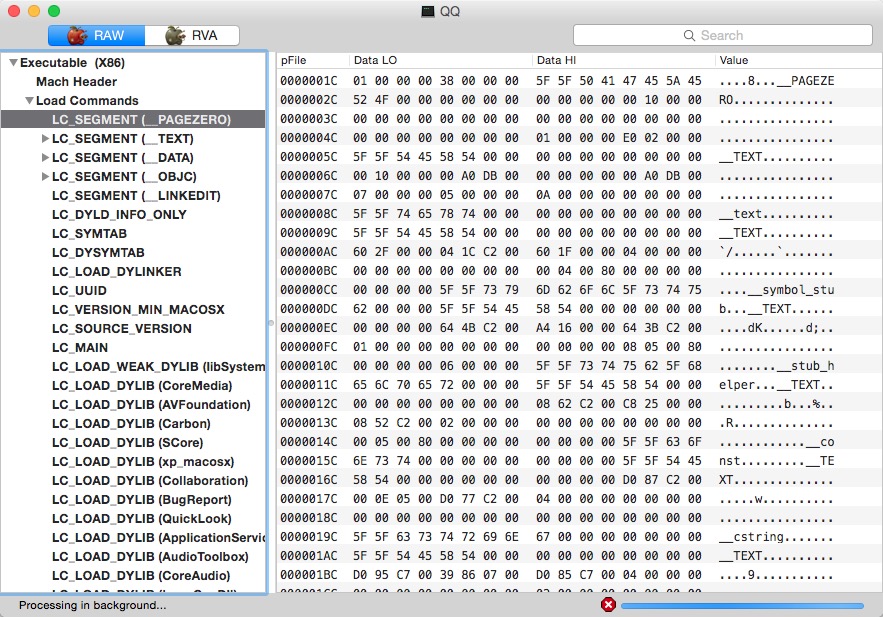Image resolution: width=883 pixels, height=617 pixels.
Task: Collapse the Load Commands node
Action: [x=29, y=101]
